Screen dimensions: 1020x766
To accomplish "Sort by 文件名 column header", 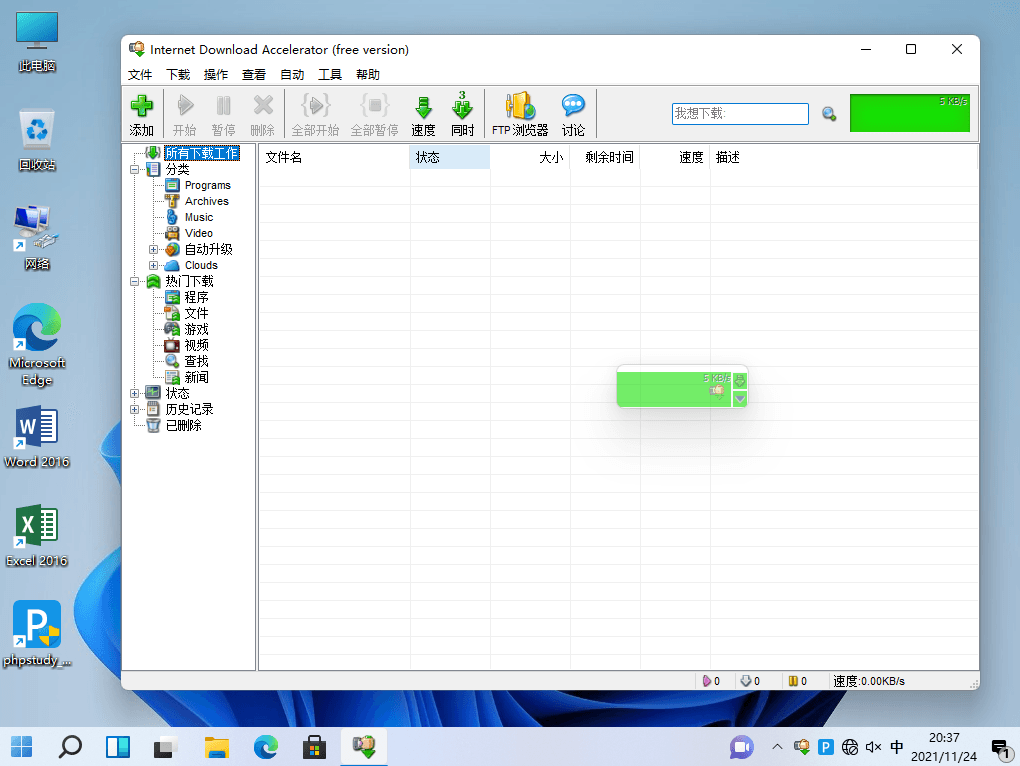I will click(x=334, y=157).
